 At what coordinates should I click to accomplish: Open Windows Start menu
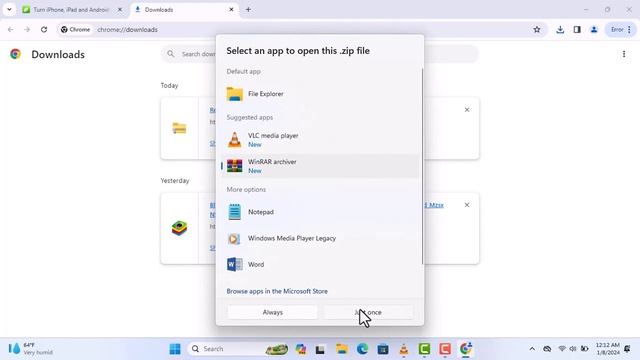coord(175,349)
